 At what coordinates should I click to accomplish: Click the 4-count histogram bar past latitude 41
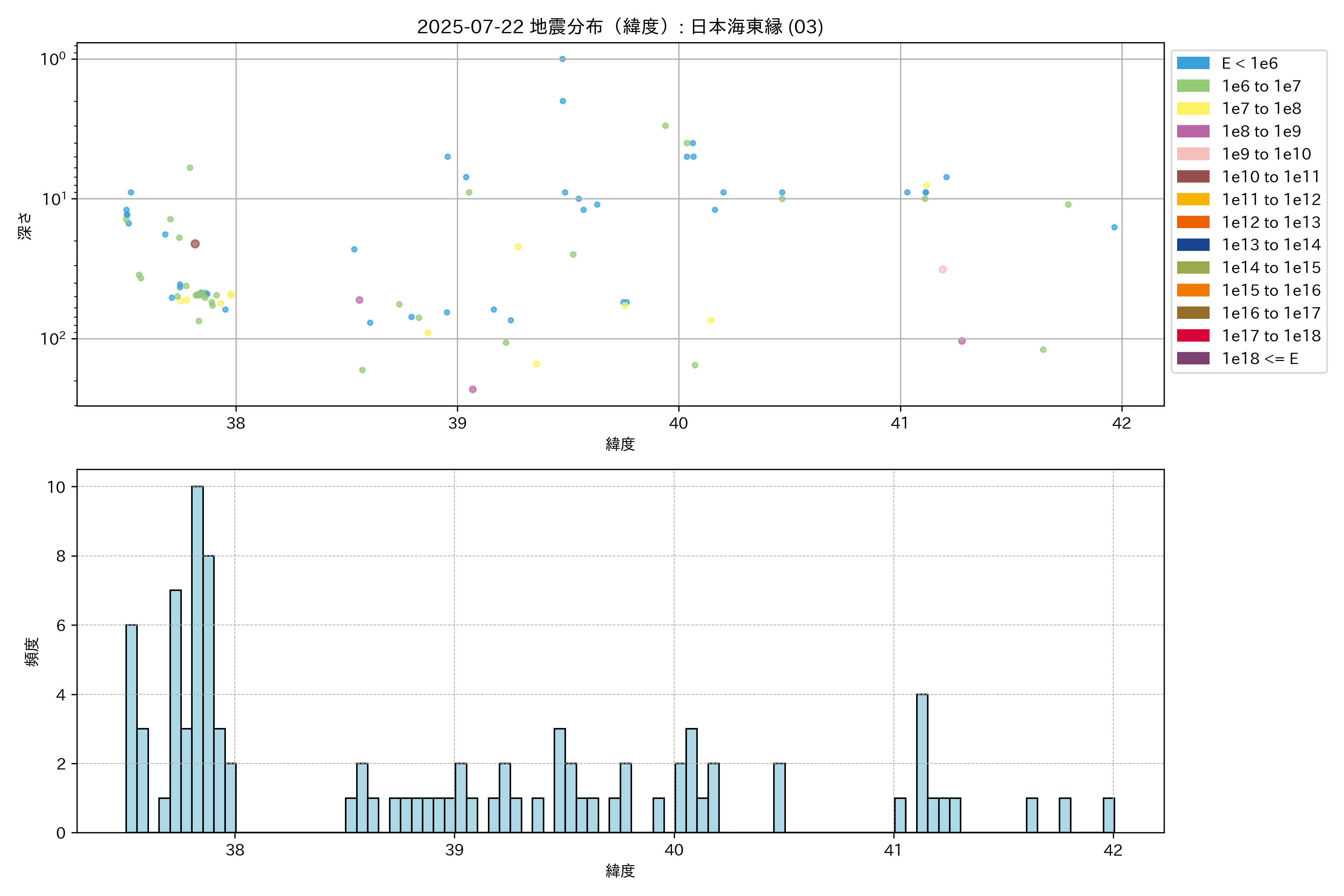(922, 763)
